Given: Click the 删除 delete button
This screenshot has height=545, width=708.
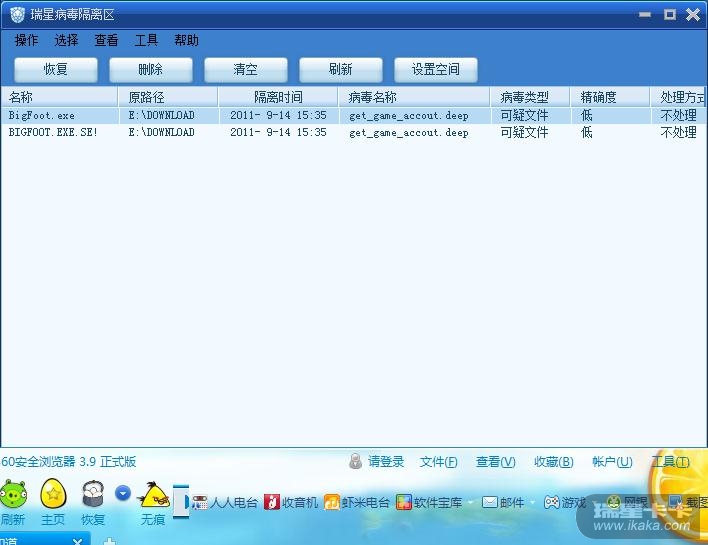Looking at the screenshot, I should click(x=151, y=70).
